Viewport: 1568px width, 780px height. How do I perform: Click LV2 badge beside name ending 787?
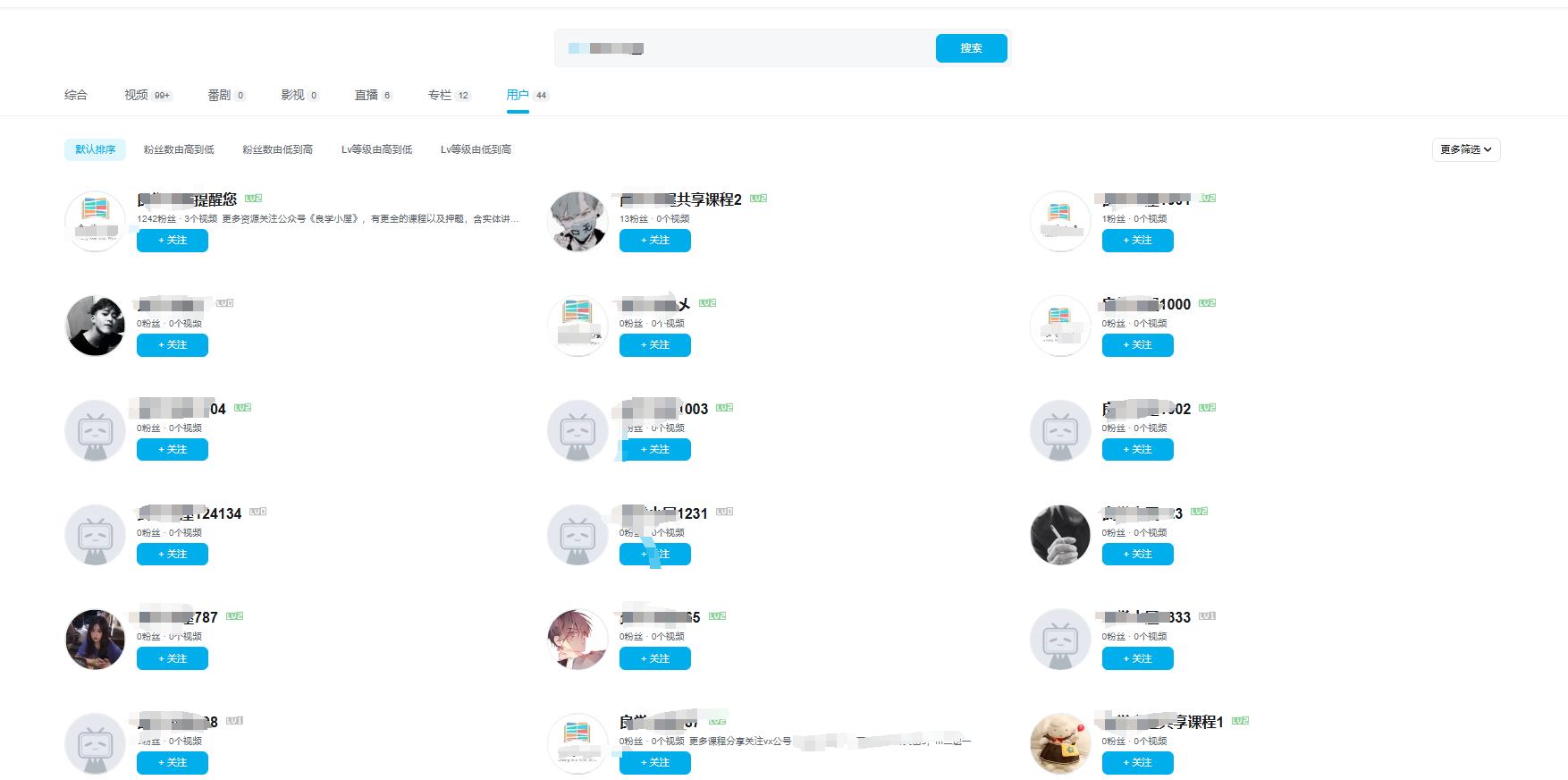pyautogui.click(x=234, y=616)
